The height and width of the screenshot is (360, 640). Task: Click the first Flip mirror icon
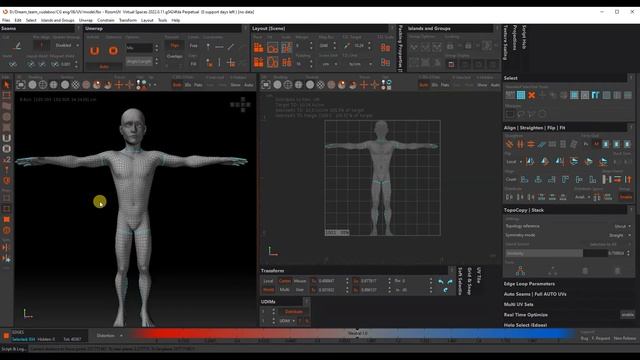click(530, 162)
